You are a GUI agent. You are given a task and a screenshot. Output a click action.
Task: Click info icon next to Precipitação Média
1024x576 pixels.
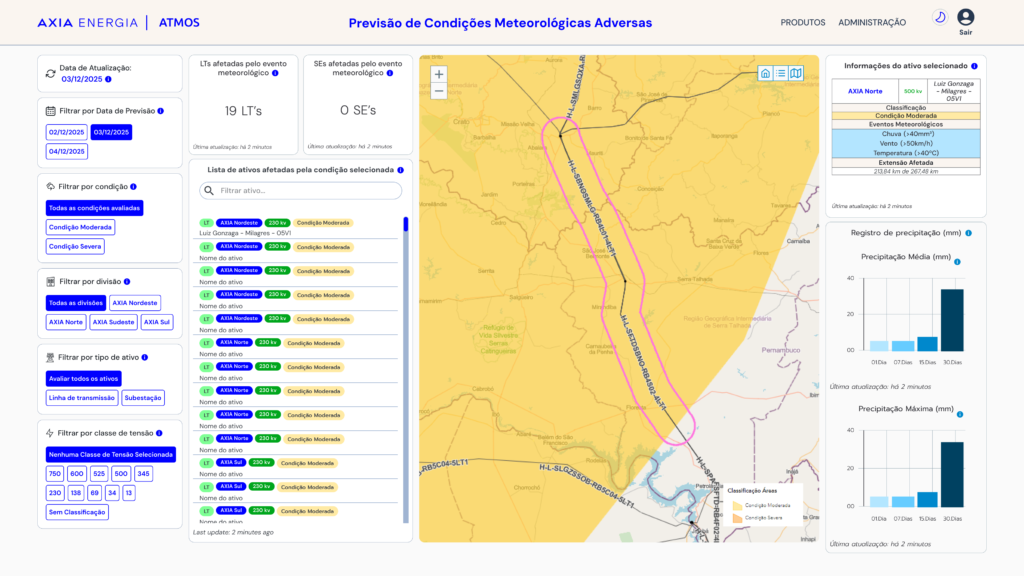pos(956,262)
